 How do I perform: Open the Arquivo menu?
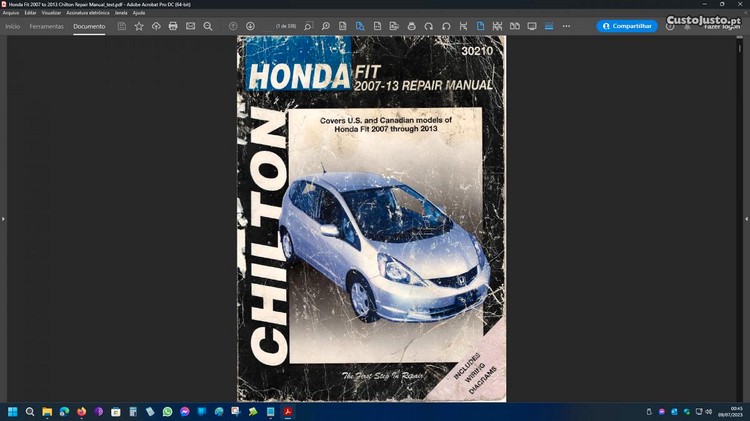point(11,12)
